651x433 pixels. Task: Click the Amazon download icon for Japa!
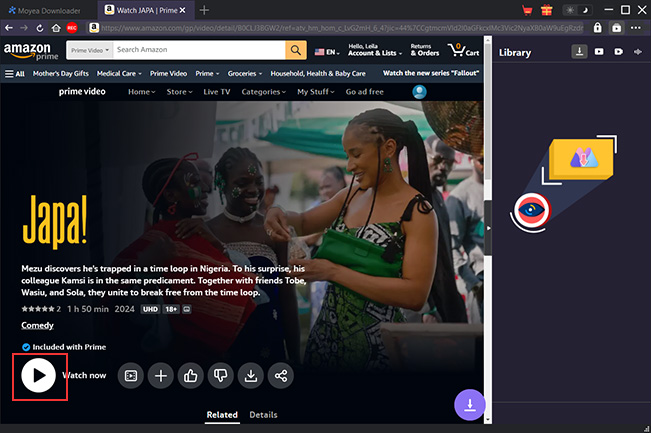pyautogui.click(x=251, y=376)
